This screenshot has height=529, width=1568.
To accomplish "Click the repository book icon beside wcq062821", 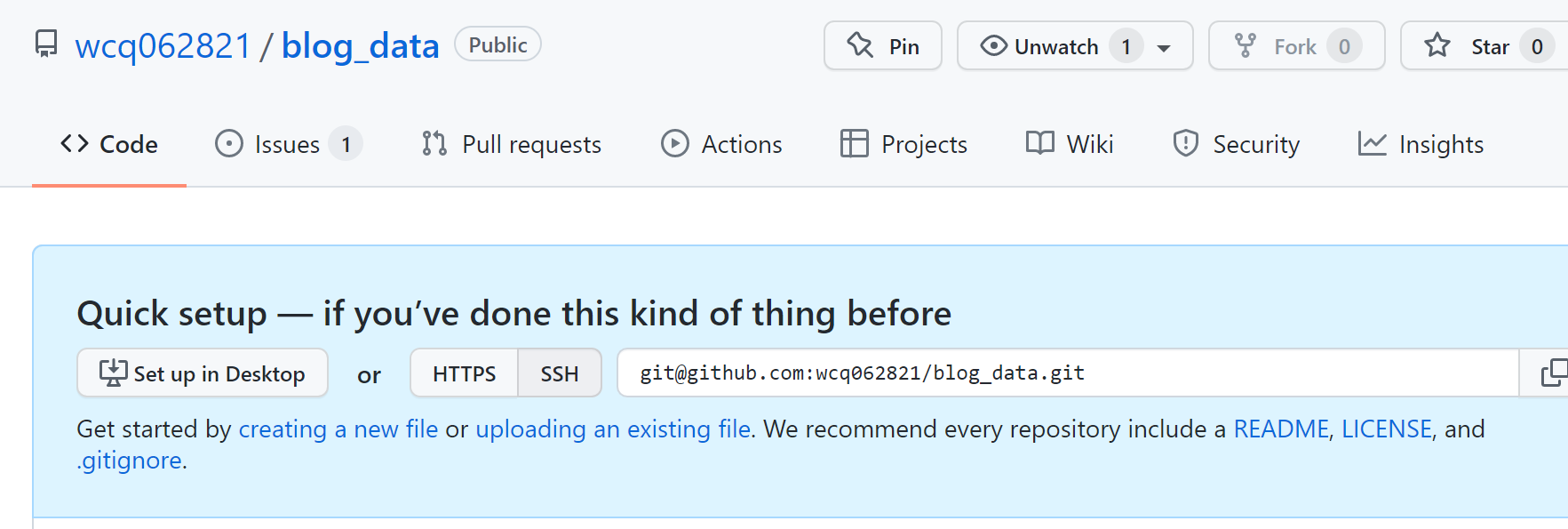I will (x=46, y=44).
